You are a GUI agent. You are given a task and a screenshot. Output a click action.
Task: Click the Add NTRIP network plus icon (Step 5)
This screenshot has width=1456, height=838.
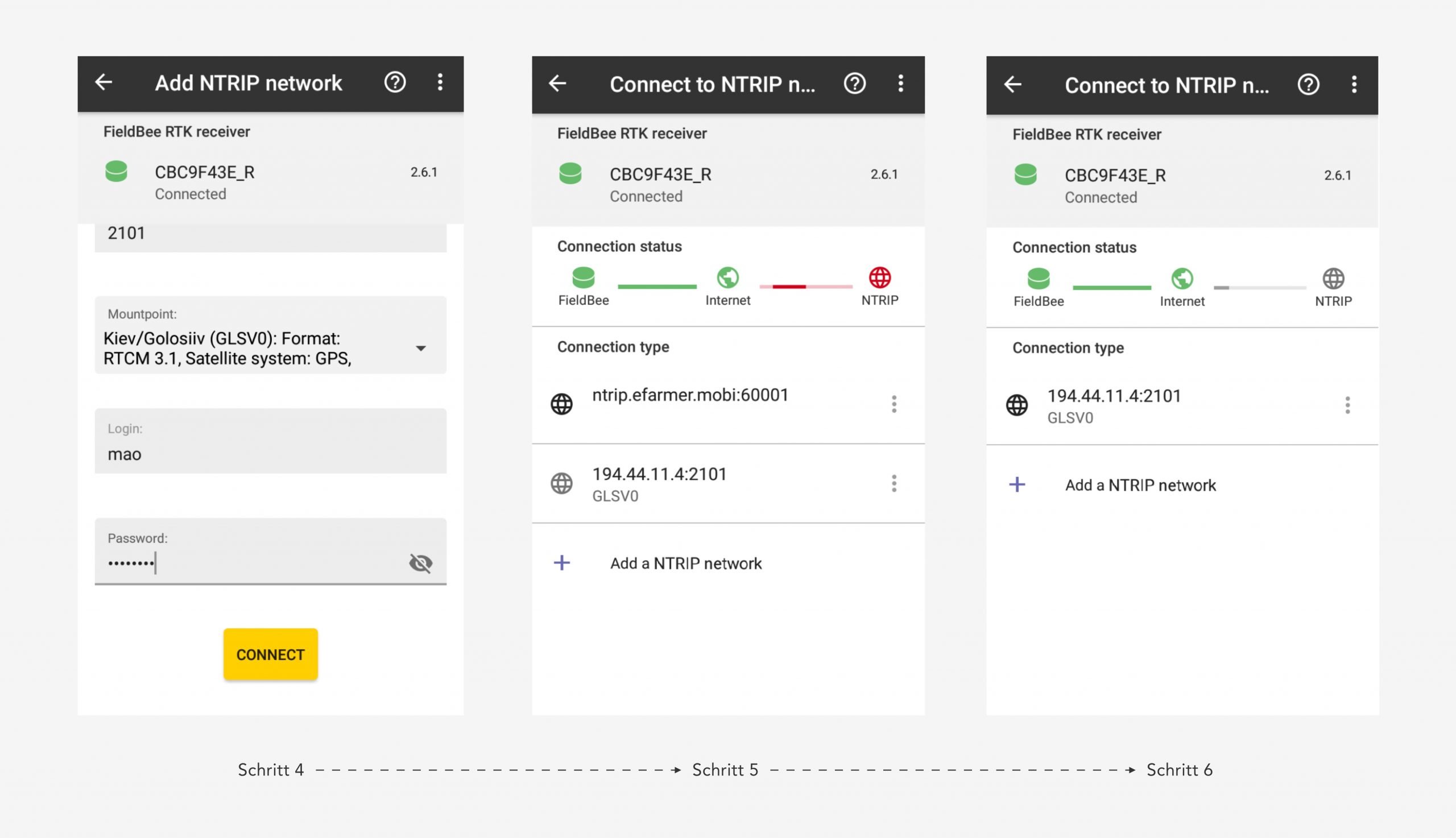[x=562, y=562]
